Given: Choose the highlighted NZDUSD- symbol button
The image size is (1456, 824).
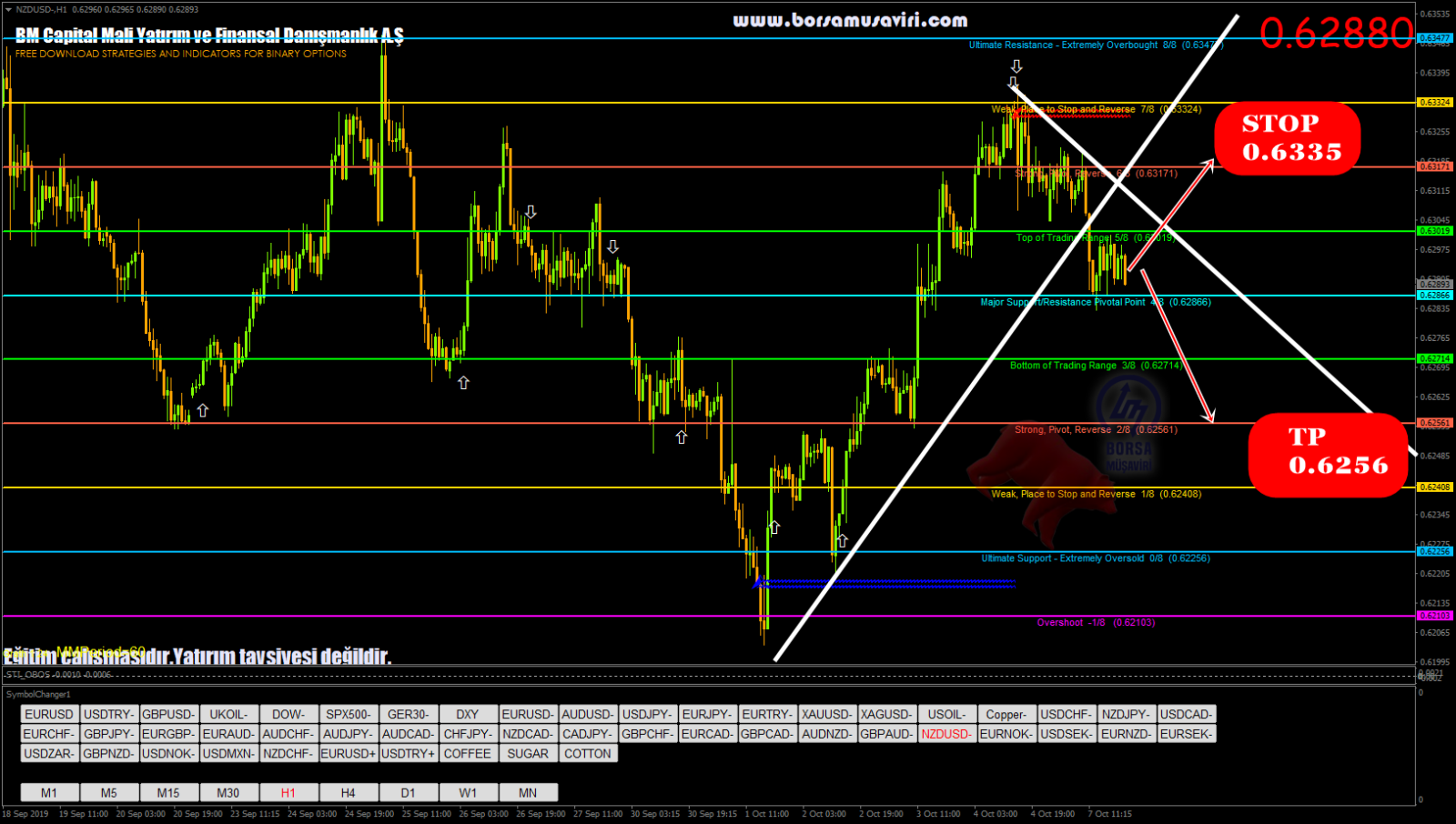Looking at the screenshot, I should click(945, 734).
